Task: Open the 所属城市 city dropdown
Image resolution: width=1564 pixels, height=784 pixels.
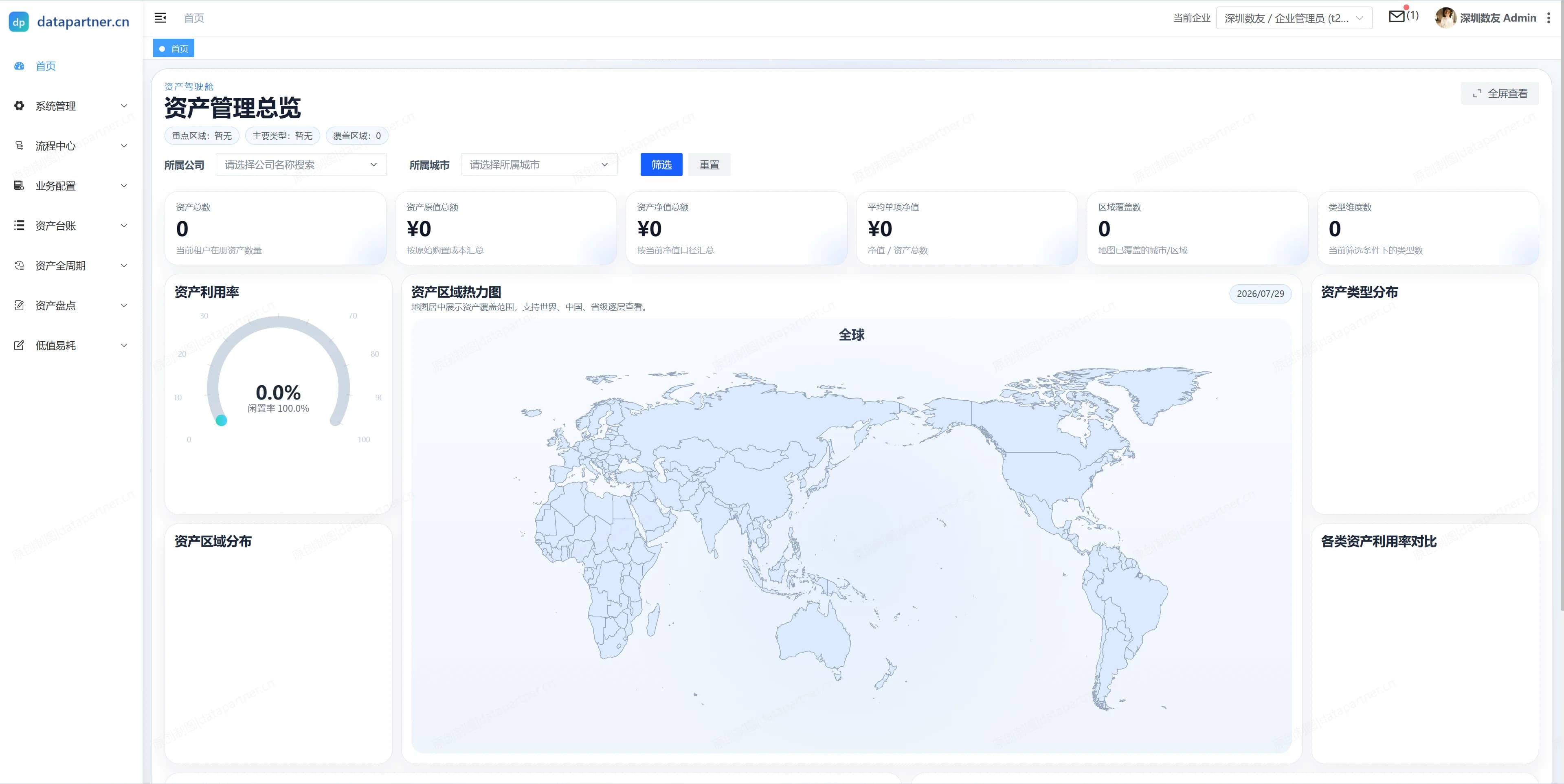Action: point(539,165)
